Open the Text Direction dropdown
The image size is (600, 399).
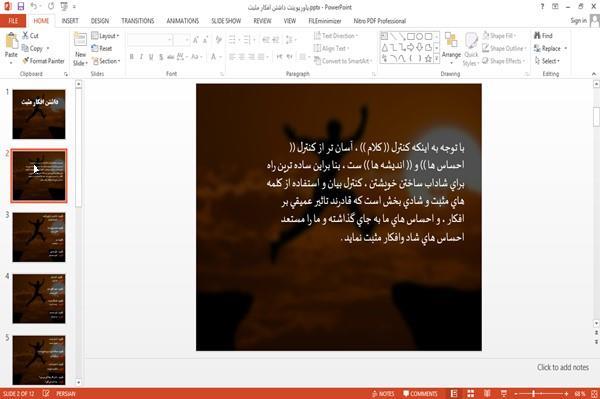tap(336, 36)
